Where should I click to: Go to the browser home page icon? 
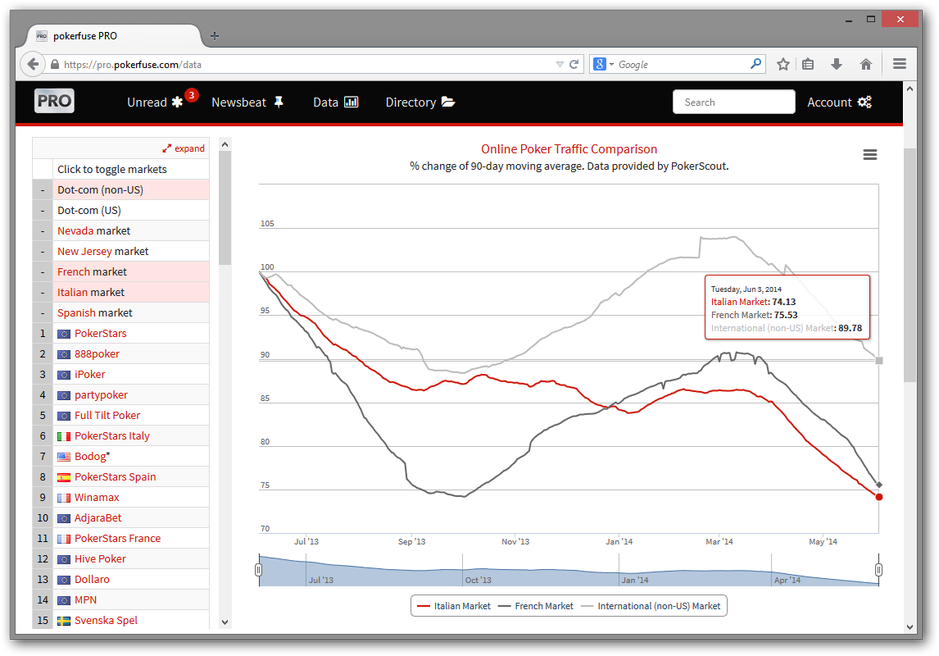(x=866, y=64)
